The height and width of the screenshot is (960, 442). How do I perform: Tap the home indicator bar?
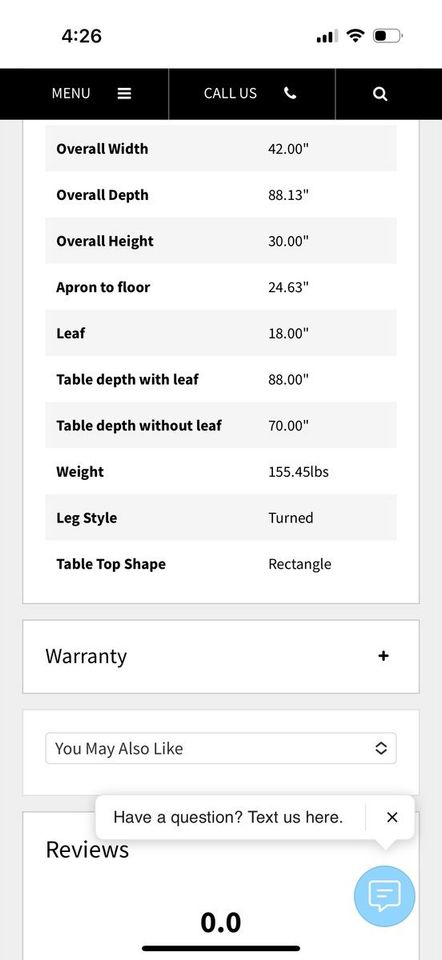point(221,948)
